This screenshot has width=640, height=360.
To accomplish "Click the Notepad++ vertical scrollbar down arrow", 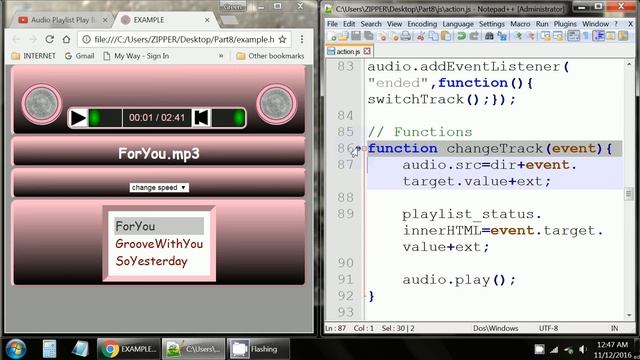I will click(629, 315).
